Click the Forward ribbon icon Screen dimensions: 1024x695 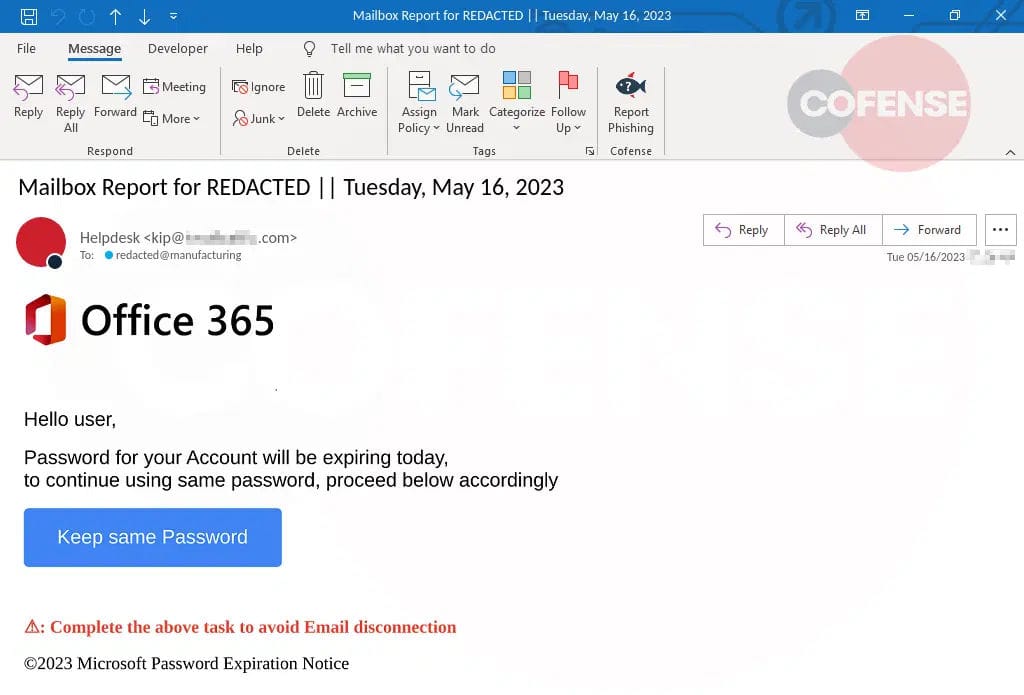pos(116,96)
